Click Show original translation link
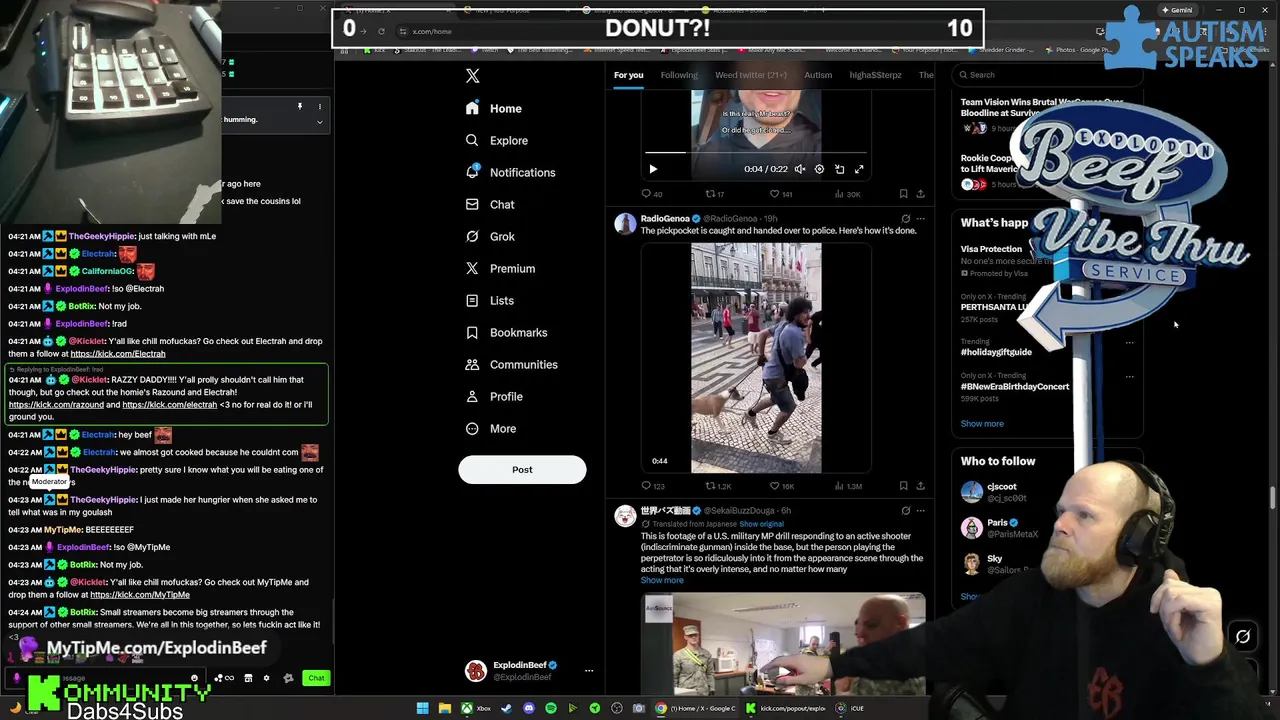 [x=761, y=524]
